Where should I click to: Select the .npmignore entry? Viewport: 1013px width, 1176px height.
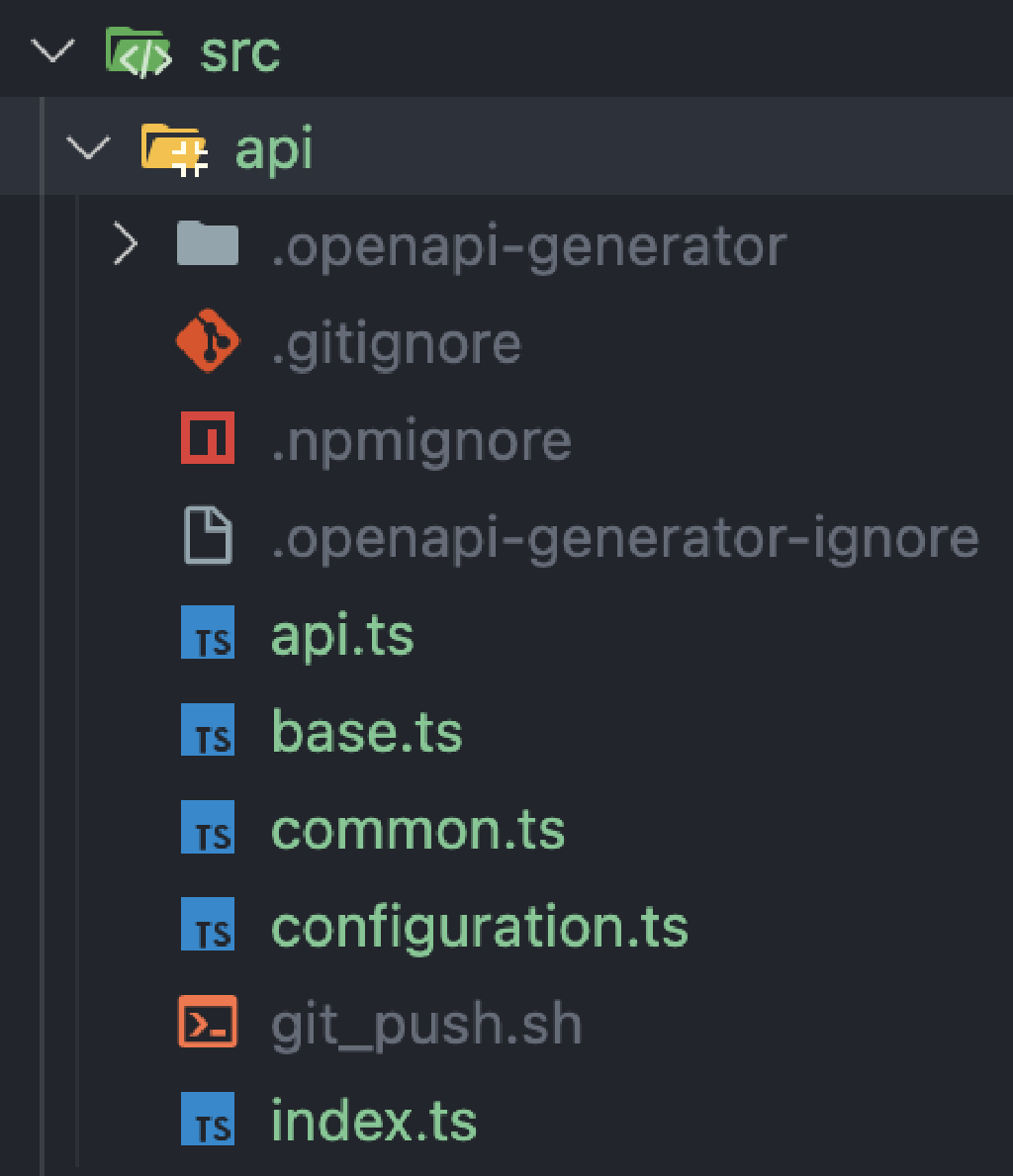pyautogui.click(x=420, y=438)
